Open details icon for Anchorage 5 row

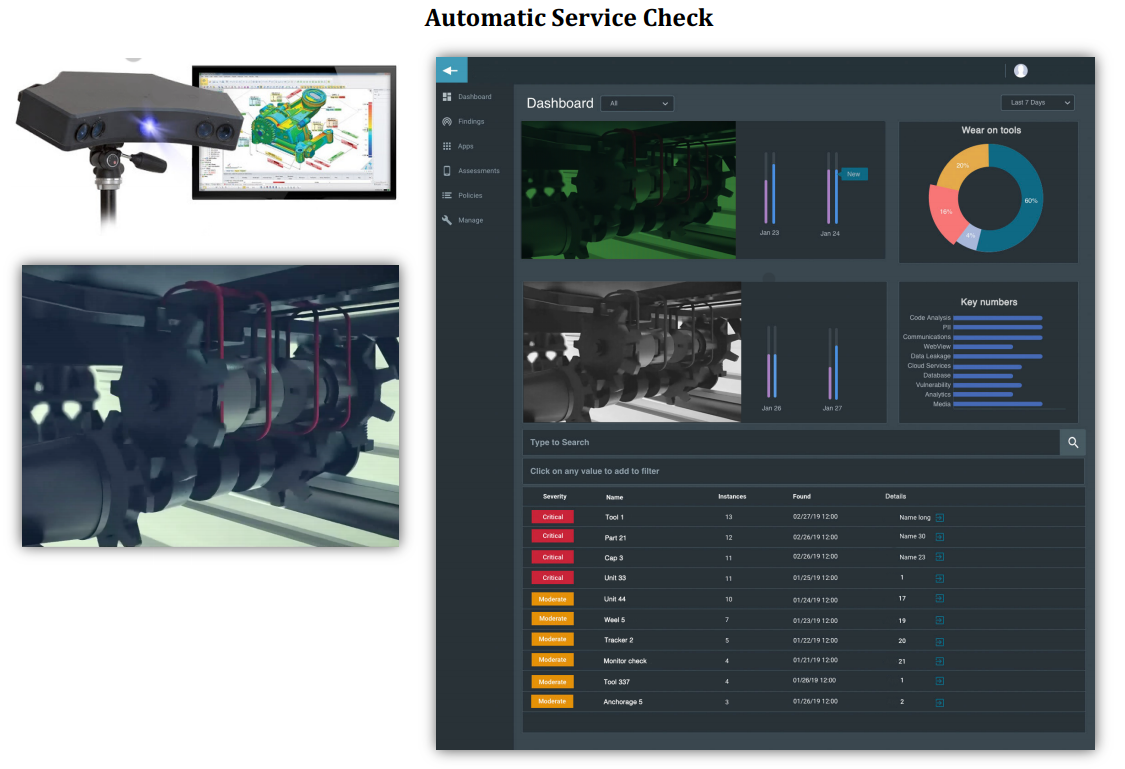tap(939, 703)
